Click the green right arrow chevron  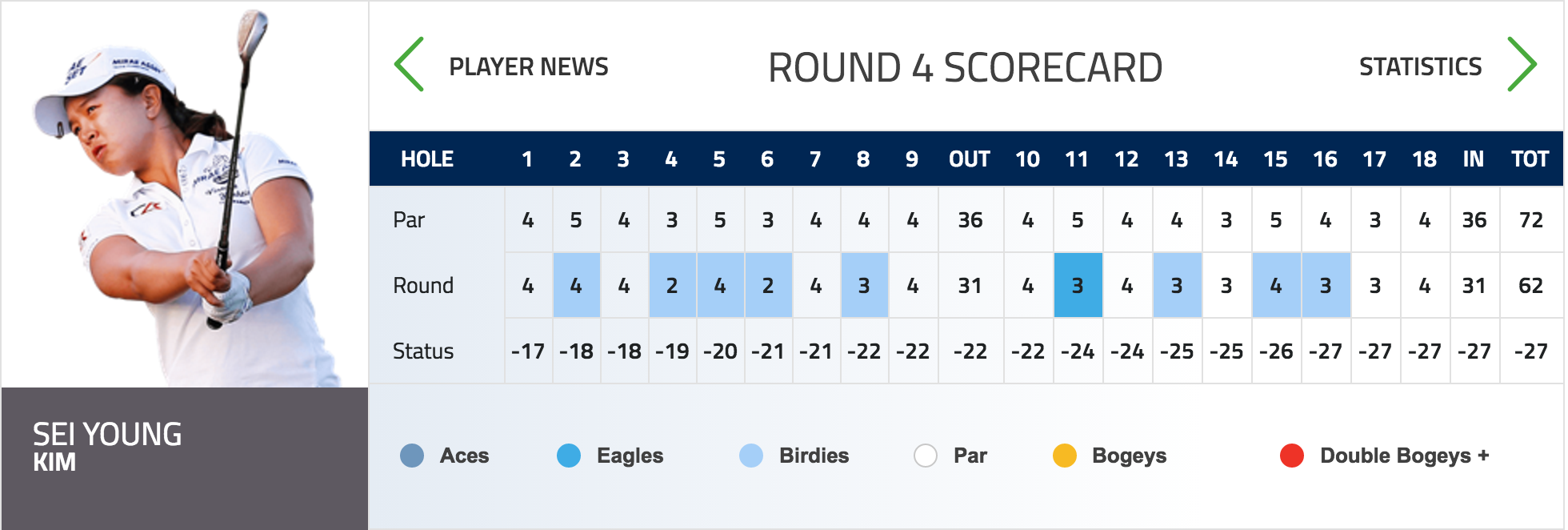pos(1522,64)
